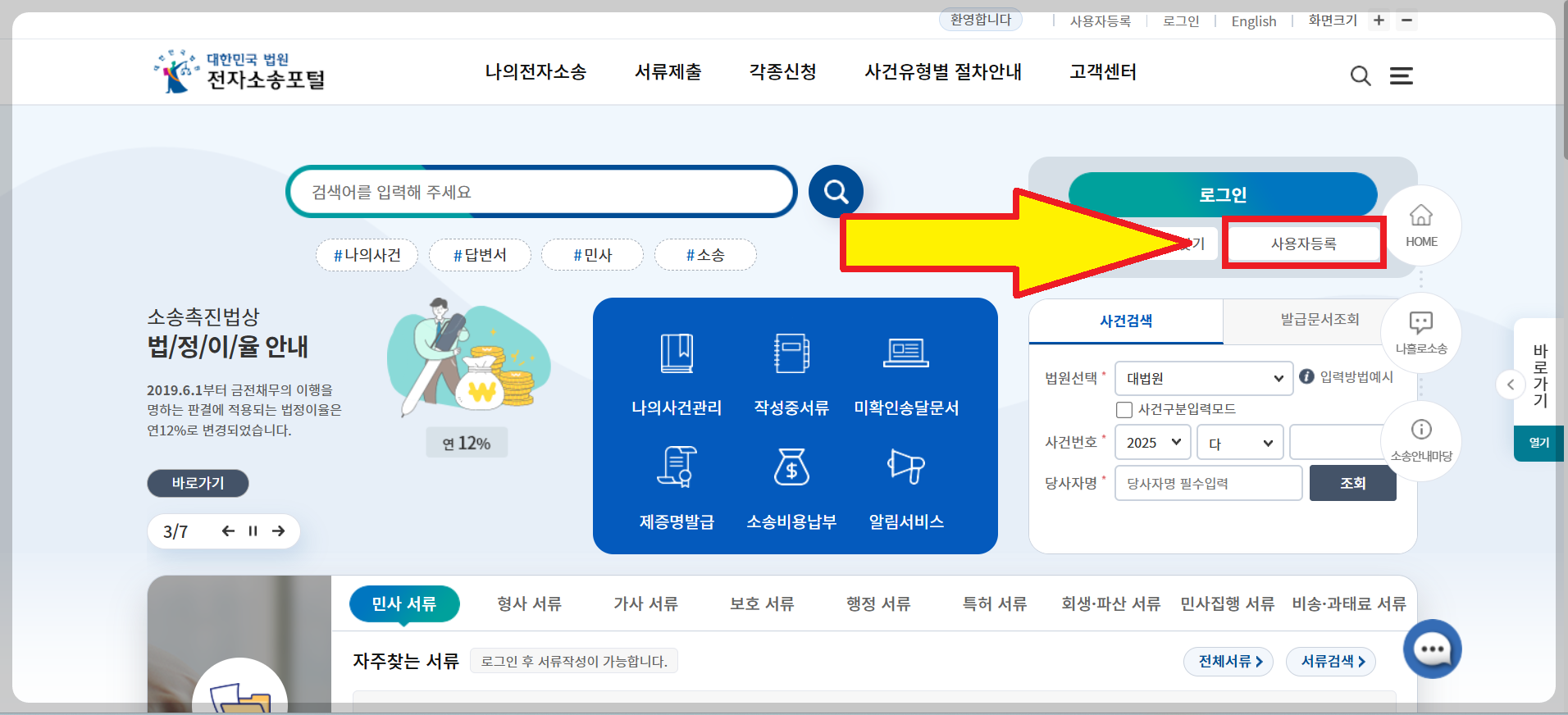Open the case type 다 dropdown
1568x715 pixels.
coord(1240,443)
